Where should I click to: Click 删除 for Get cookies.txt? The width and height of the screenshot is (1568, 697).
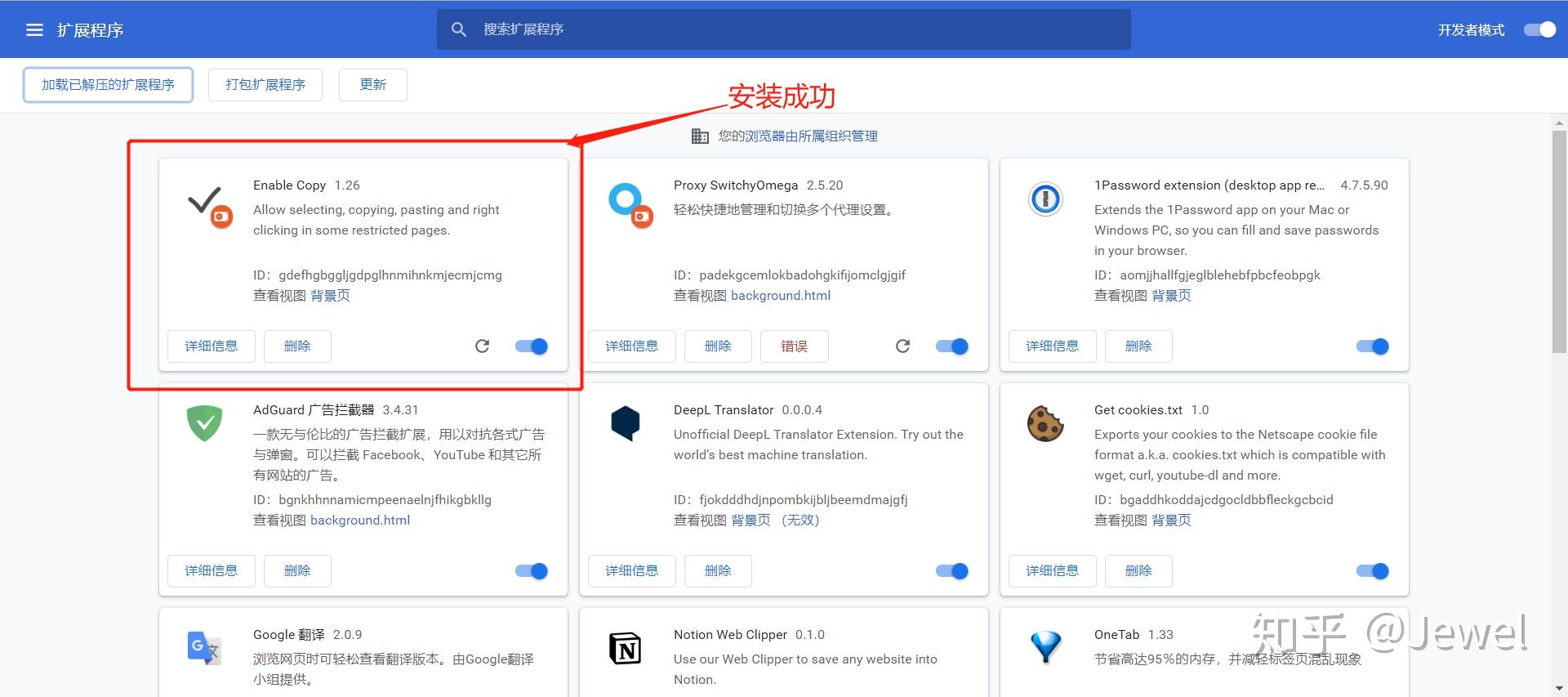(1138, 571)
